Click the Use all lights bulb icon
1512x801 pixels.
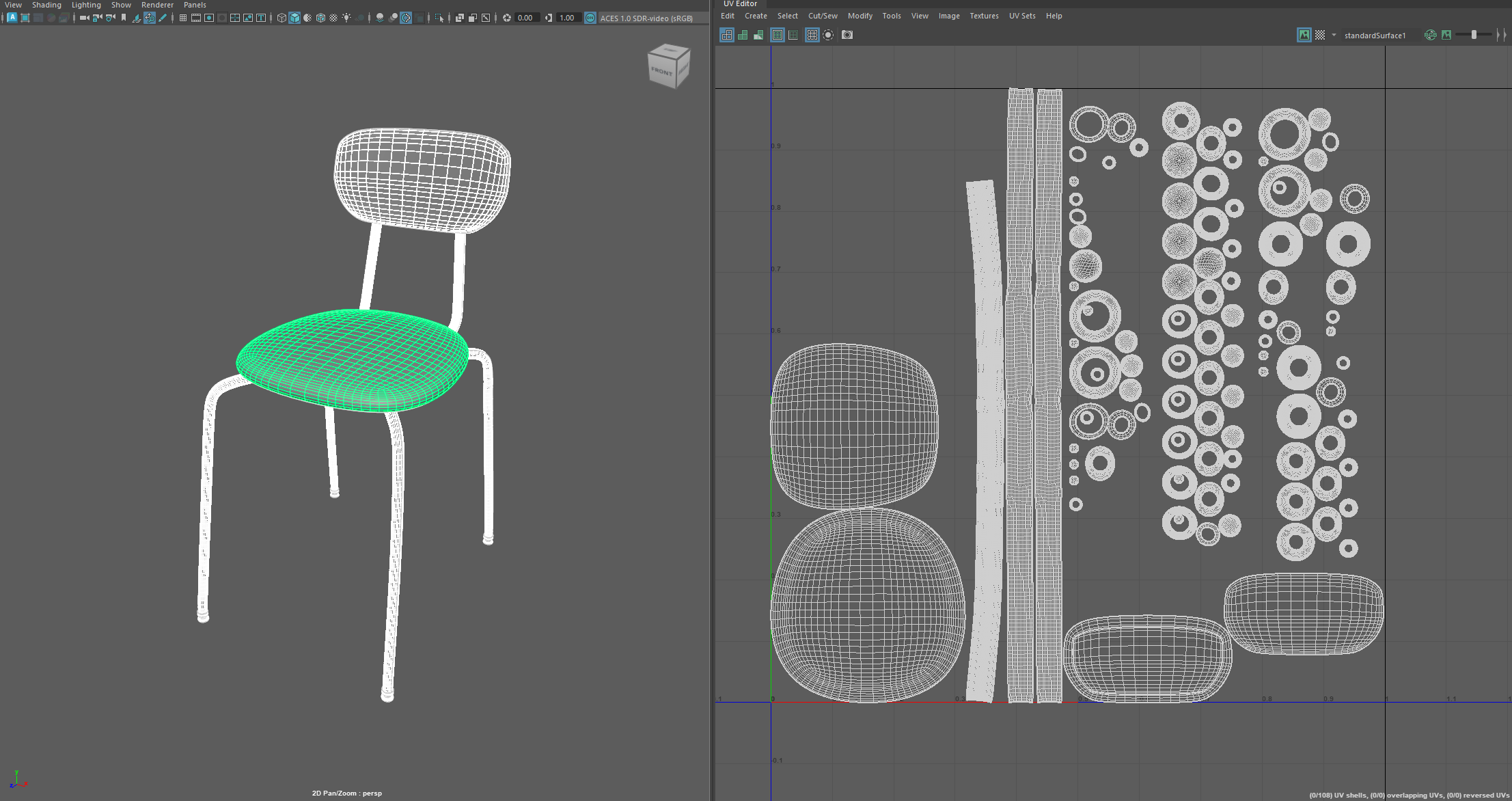pos(346,18)
